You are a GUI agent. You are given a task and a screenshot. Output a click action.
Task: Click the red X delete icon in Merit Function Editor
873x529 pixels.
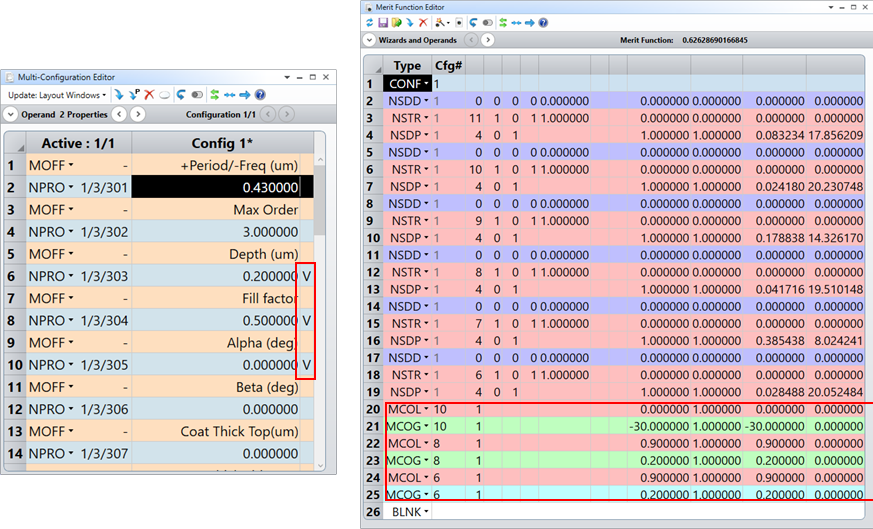423,22
